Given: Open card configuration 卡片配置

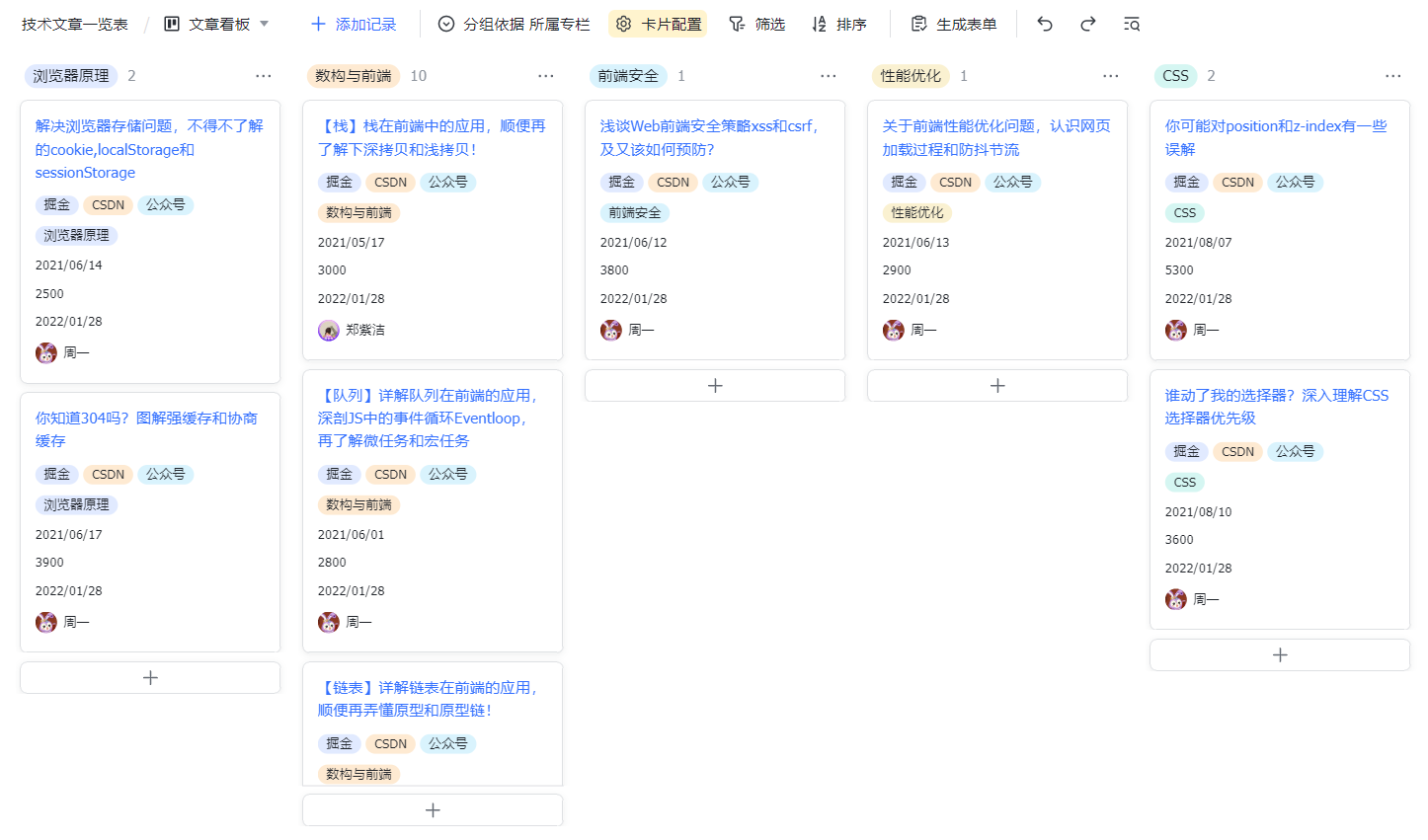Looking at the screenshot, I should click(658, 24).
